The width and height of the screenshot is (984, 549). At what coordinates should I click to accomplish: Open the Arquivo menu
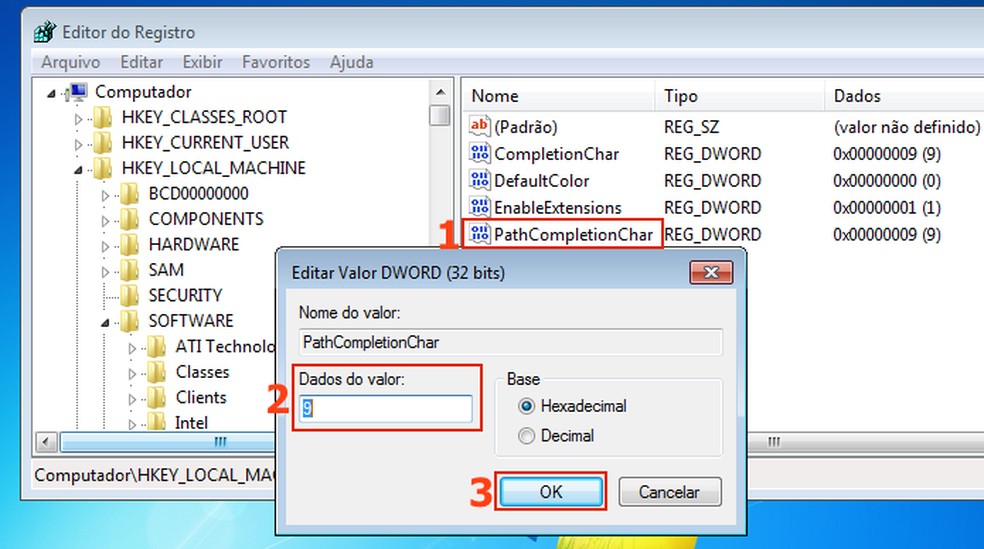click(70, 62)
